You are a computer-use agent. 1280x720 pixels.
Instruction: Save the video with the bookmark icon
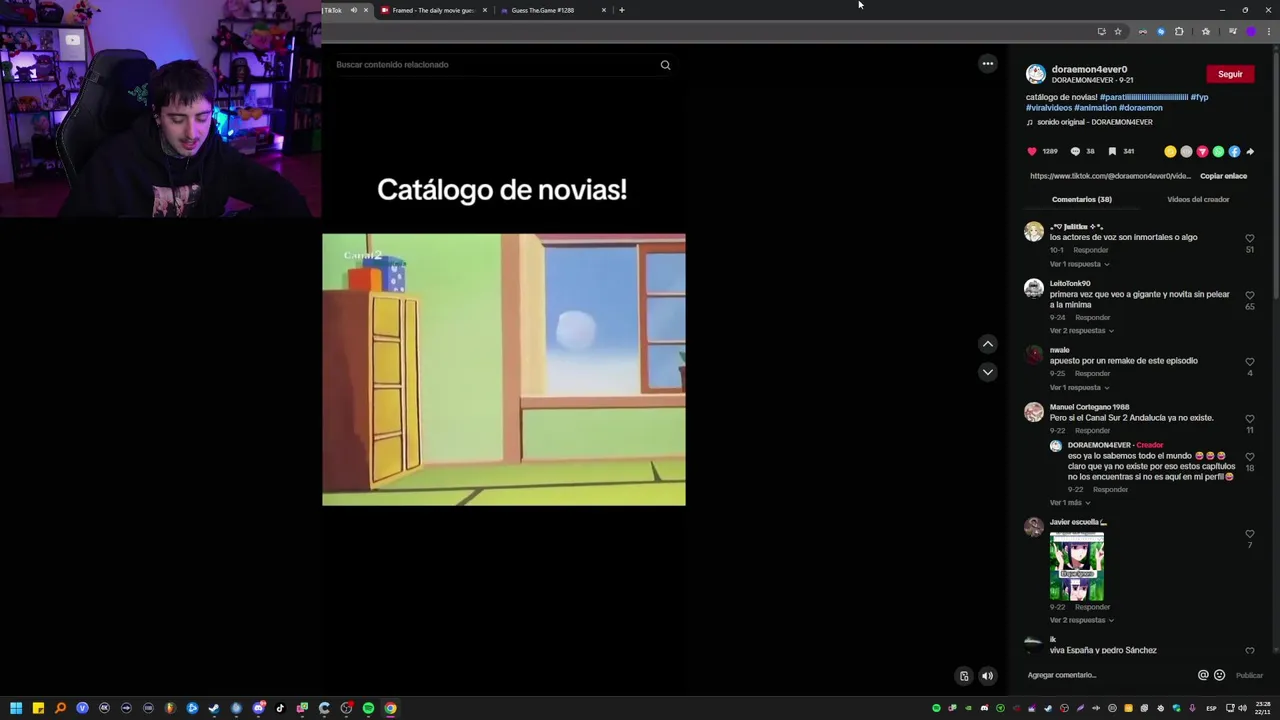pyautogui.click(x=1112, y=152)
